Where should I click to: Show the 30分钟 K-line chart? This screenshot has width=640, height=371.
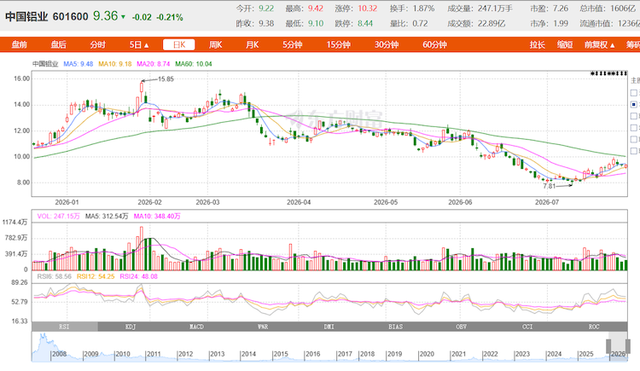(x=387, y=44)
